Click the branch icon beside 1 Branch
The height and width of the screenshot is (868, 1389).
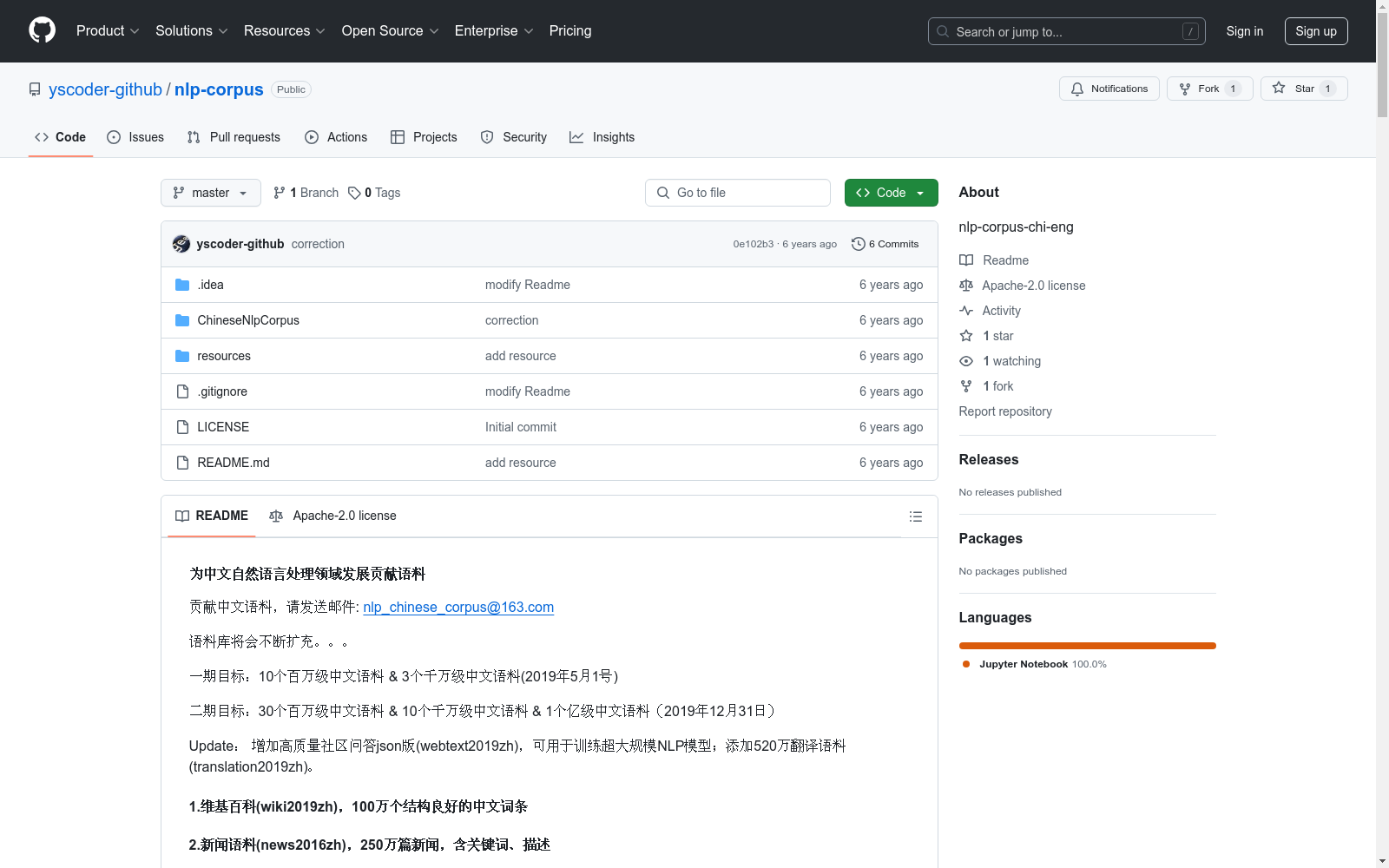click(x=280, y=193)
